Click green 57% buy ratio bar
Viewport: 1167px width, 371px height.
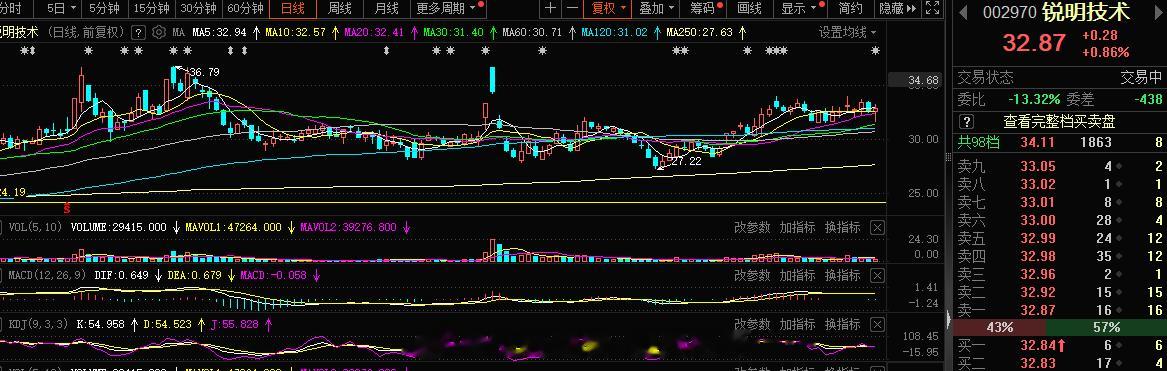coord(1106,328)
